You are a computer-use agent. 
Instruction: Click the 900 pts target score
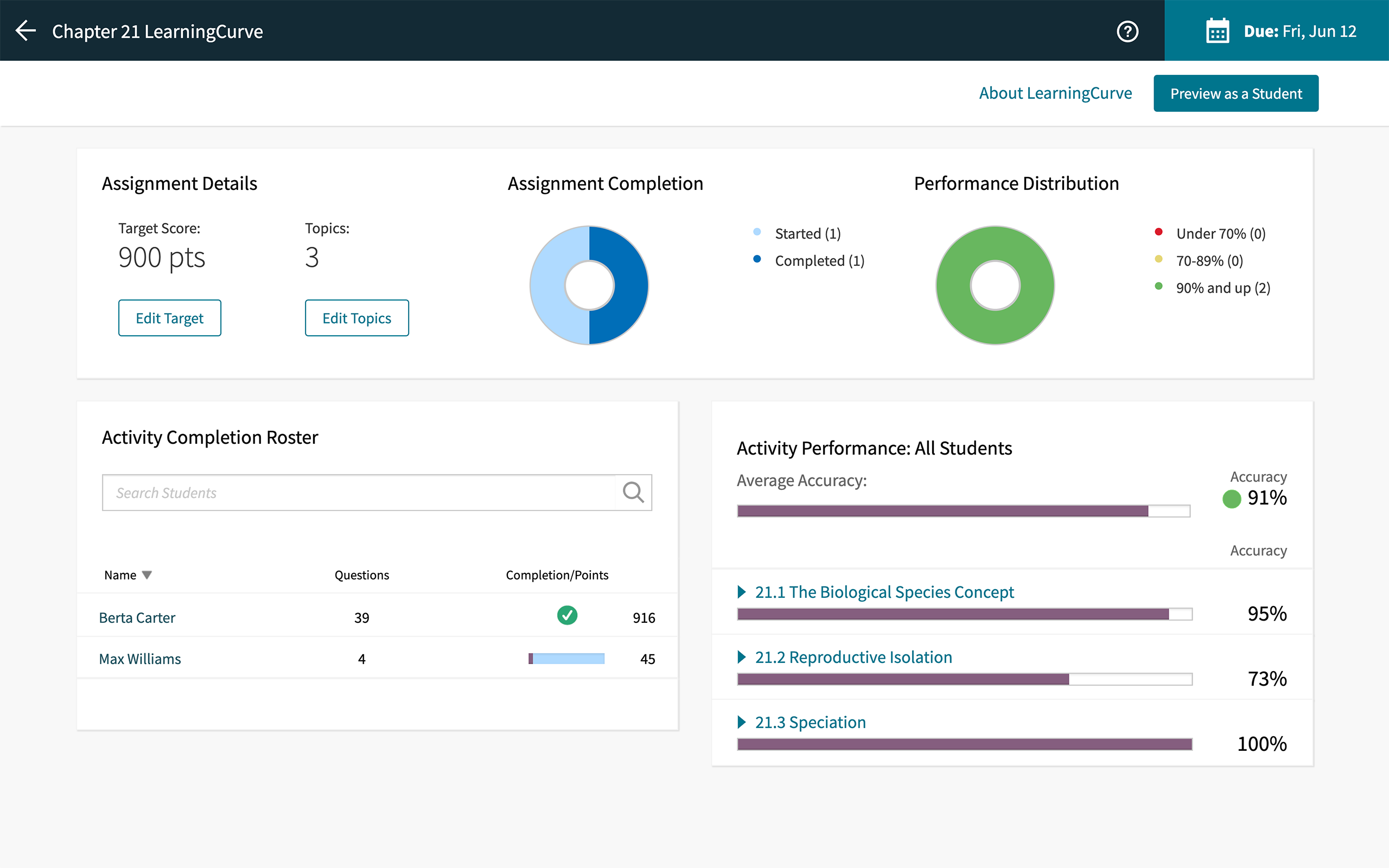click(x=161, y=257)
